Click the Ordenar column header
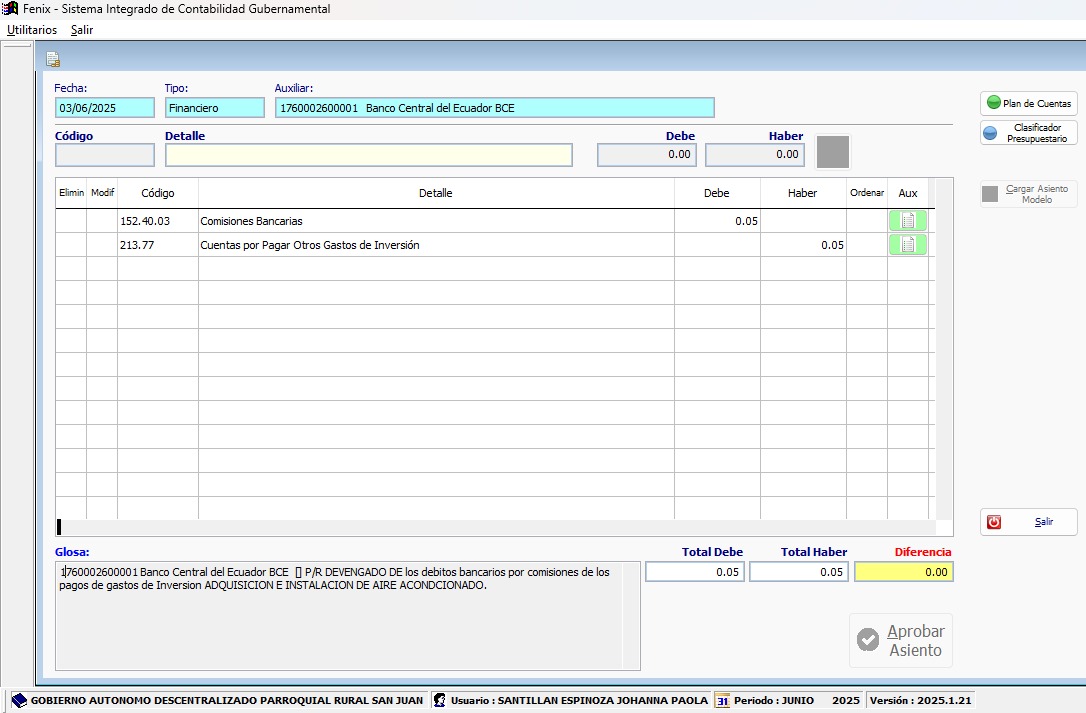Viewport: 1086px width, 713px height. [x=866, y=193]
